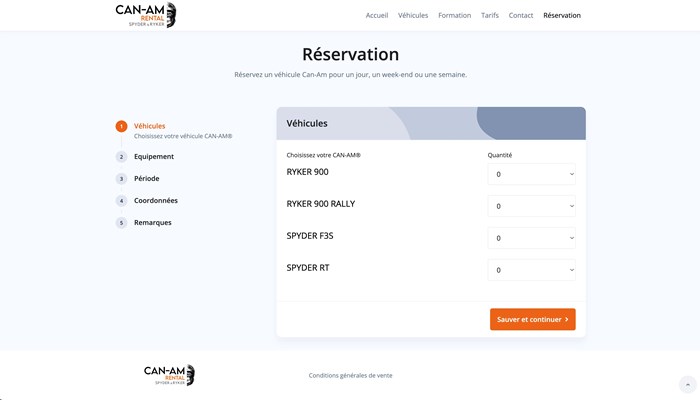
Task: Click the Réservation page heading
Action: click(350, 54)
